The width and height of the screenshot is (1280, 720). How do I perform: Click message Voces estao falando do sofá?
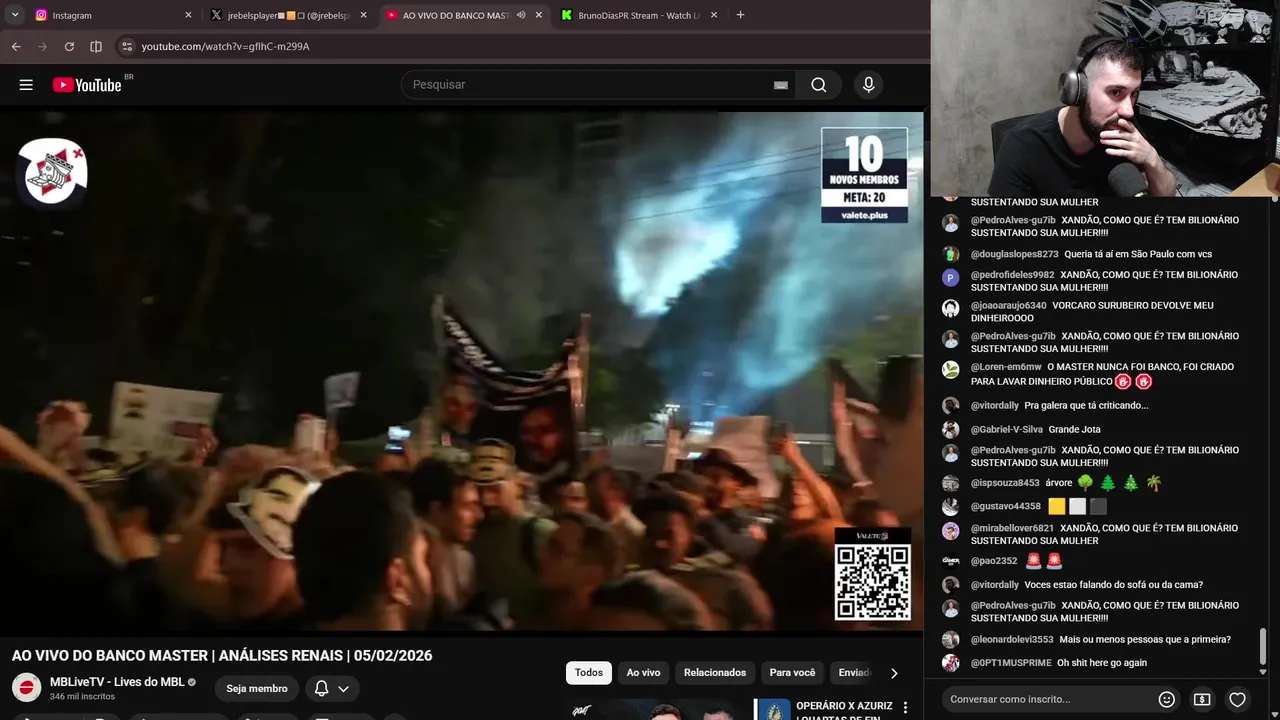pyautogui.click(x=1113, y=585)
